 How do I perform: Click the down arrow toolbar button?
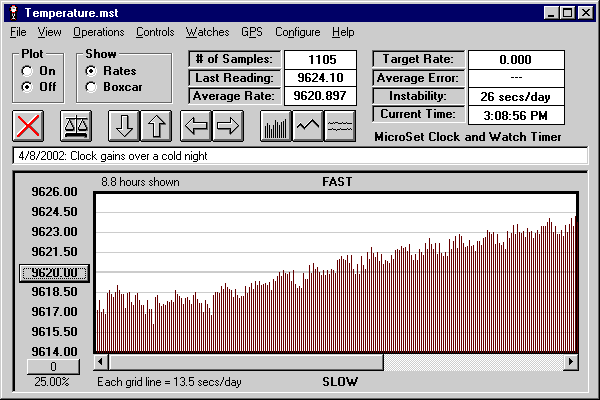tap(124, 126)
